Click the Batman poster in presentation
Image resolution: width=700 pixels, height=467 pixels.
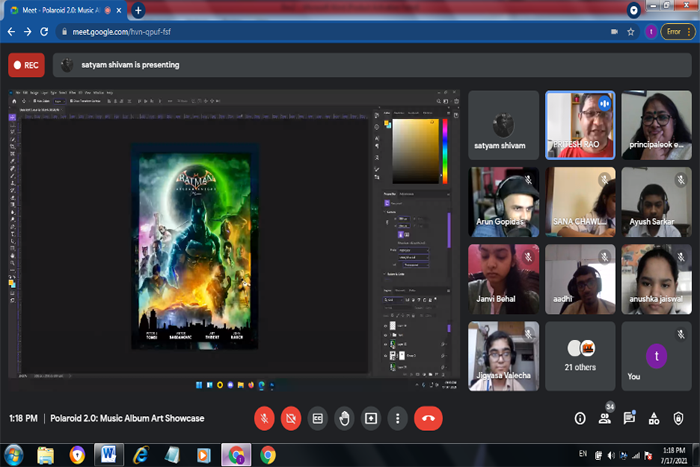click(195, 246)
